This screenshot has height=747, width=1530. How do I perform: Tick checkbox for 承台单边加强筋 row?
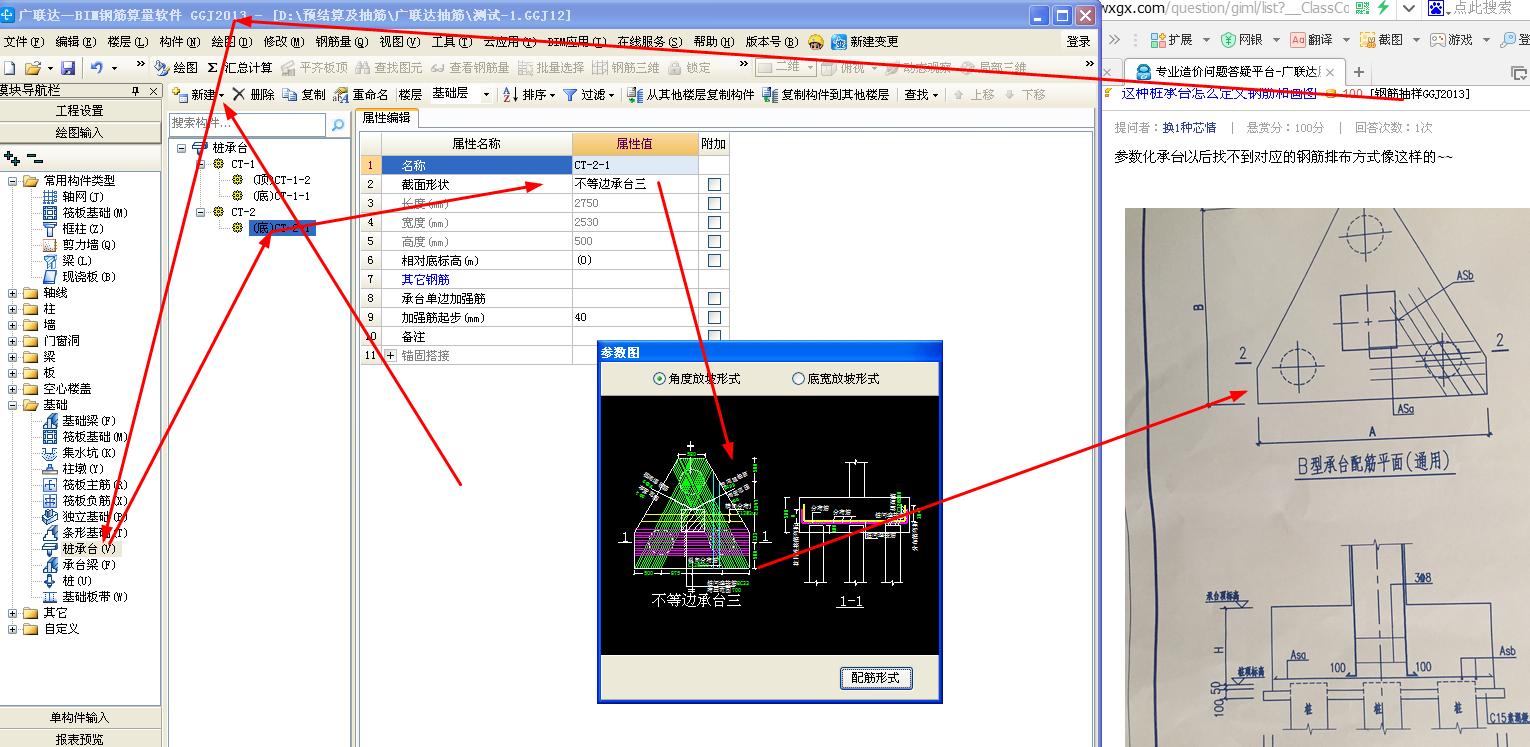coord(714,299)
